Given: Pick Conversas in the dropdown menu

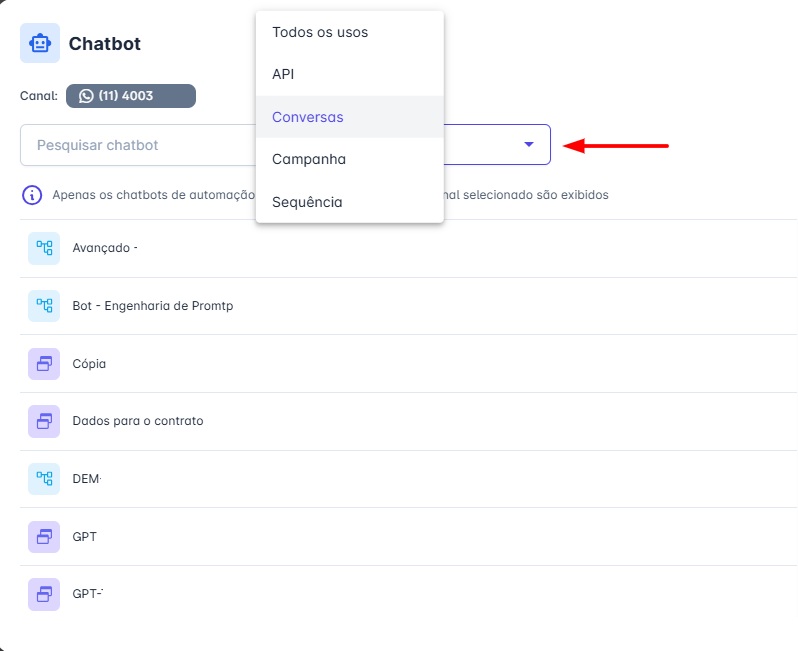Looking at the screenshot, I should (x=307, y=117).
